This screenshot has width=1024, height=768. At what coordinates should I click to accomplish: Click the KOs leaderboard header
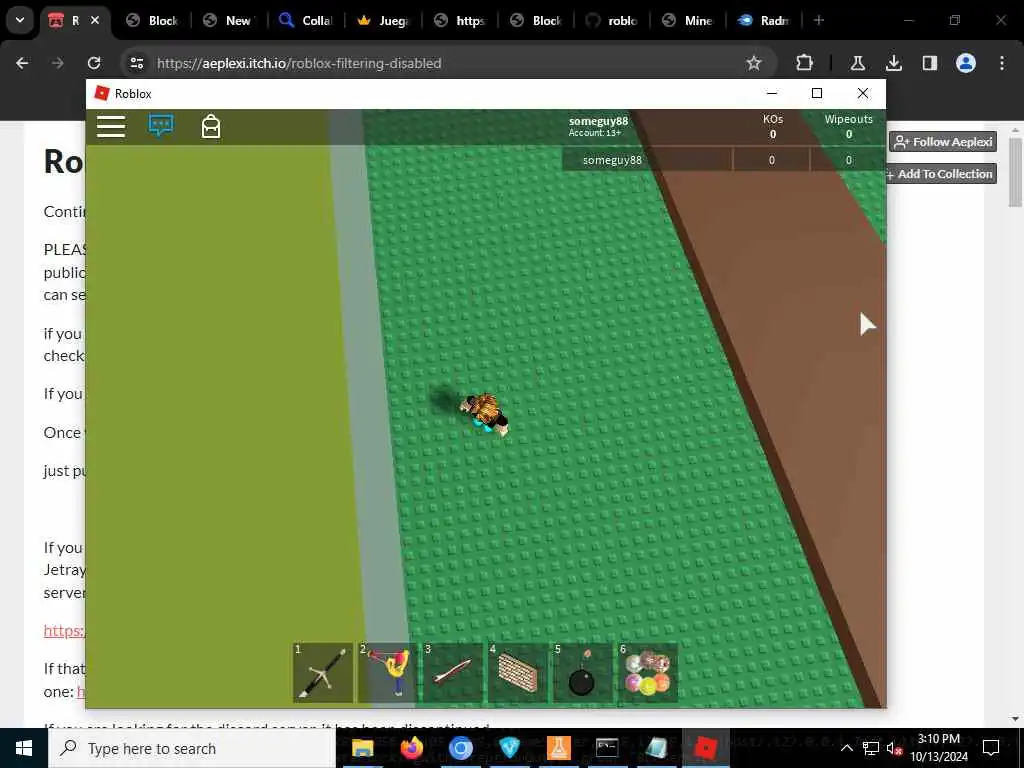(x=773, y=126)
